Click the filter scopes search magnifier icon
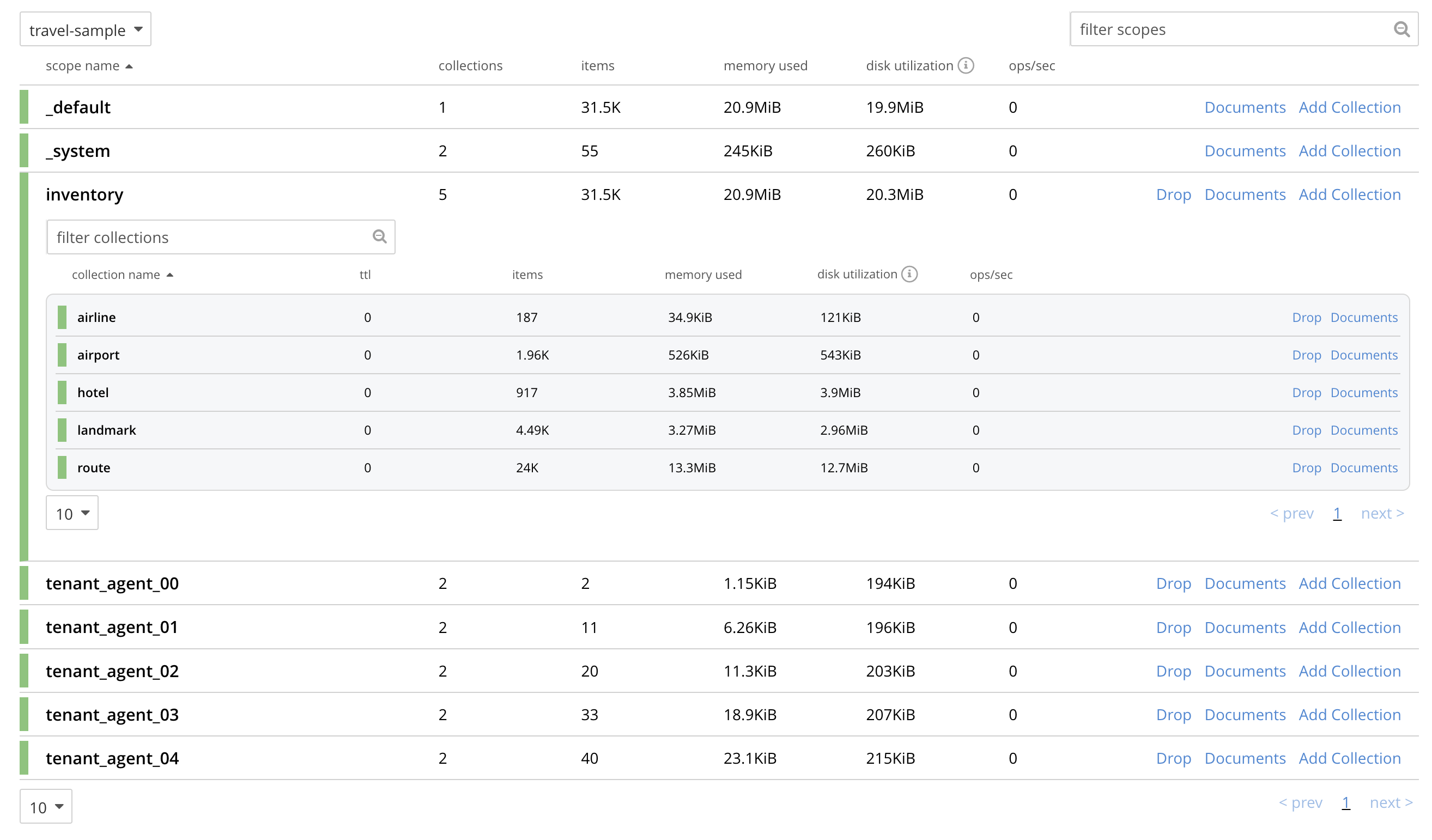 (1401, 29)
